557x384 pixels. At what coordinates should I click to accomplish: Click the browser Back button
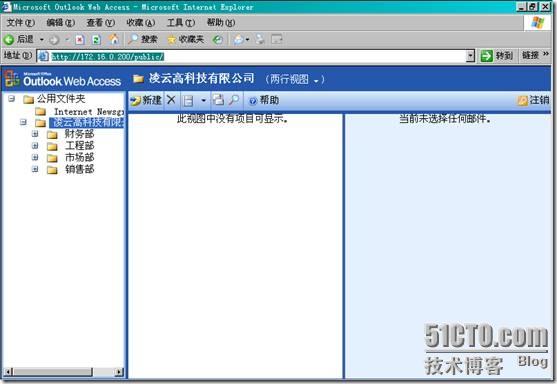tap(19, 39)
